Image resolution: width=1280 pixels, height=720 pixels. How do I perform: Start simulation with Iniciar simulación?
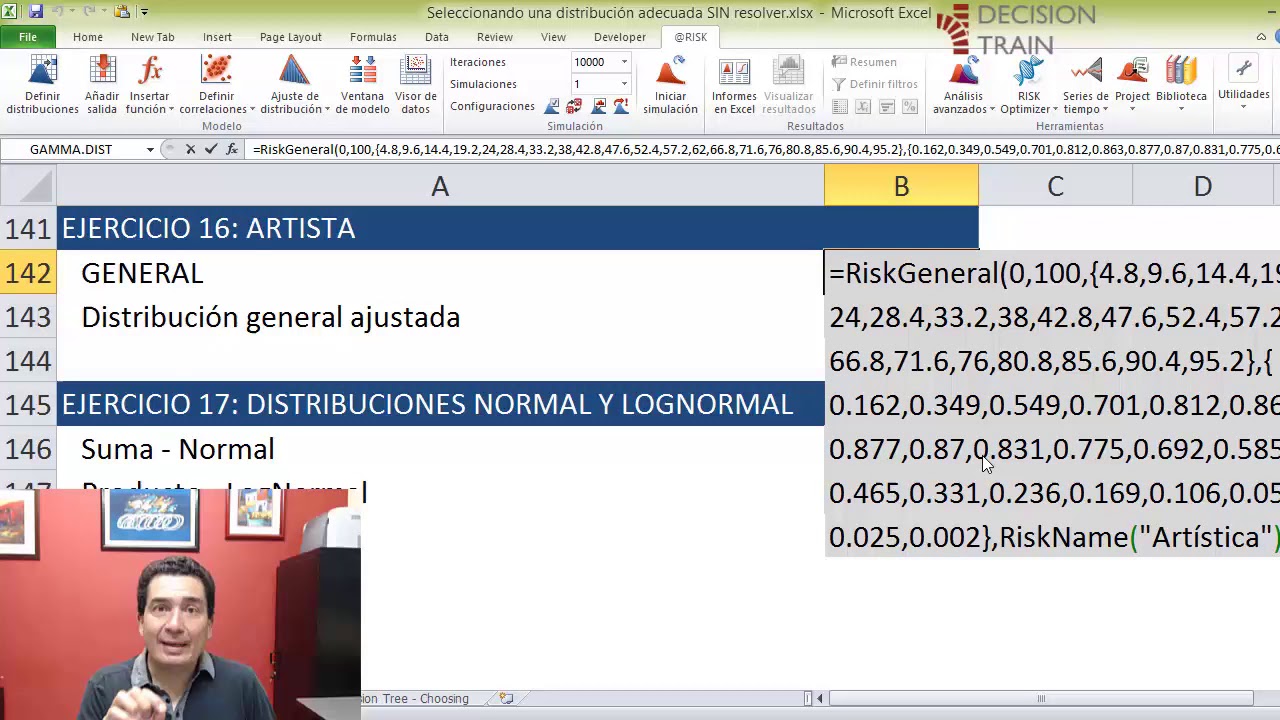670,85
